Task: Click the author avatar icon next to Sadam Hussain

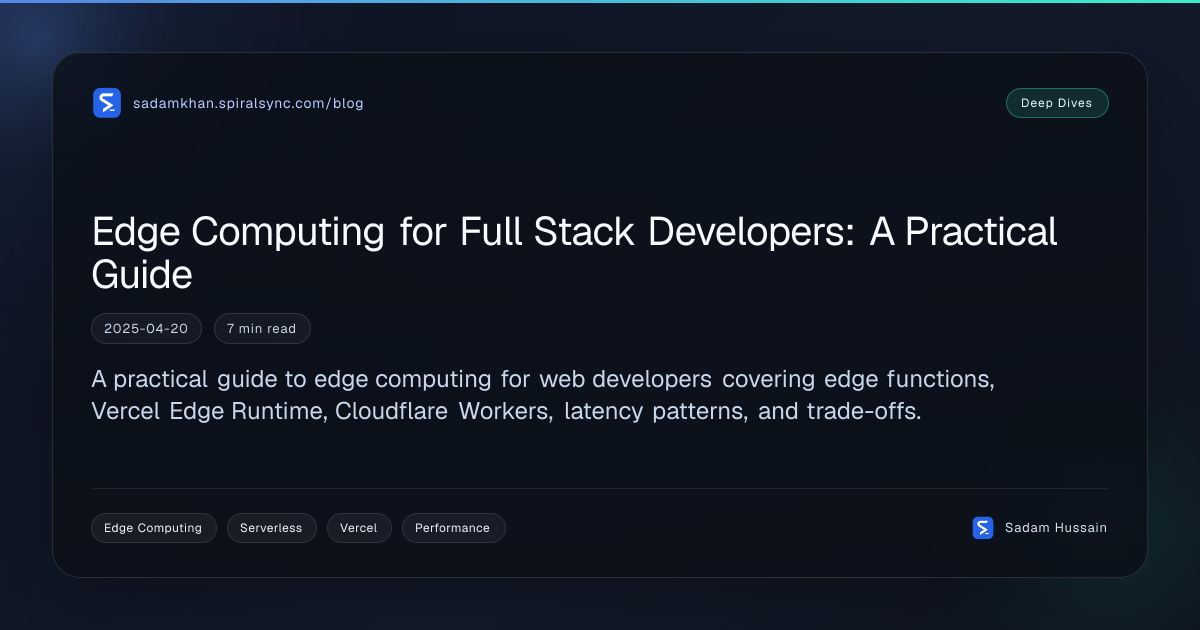Action: 983,528
